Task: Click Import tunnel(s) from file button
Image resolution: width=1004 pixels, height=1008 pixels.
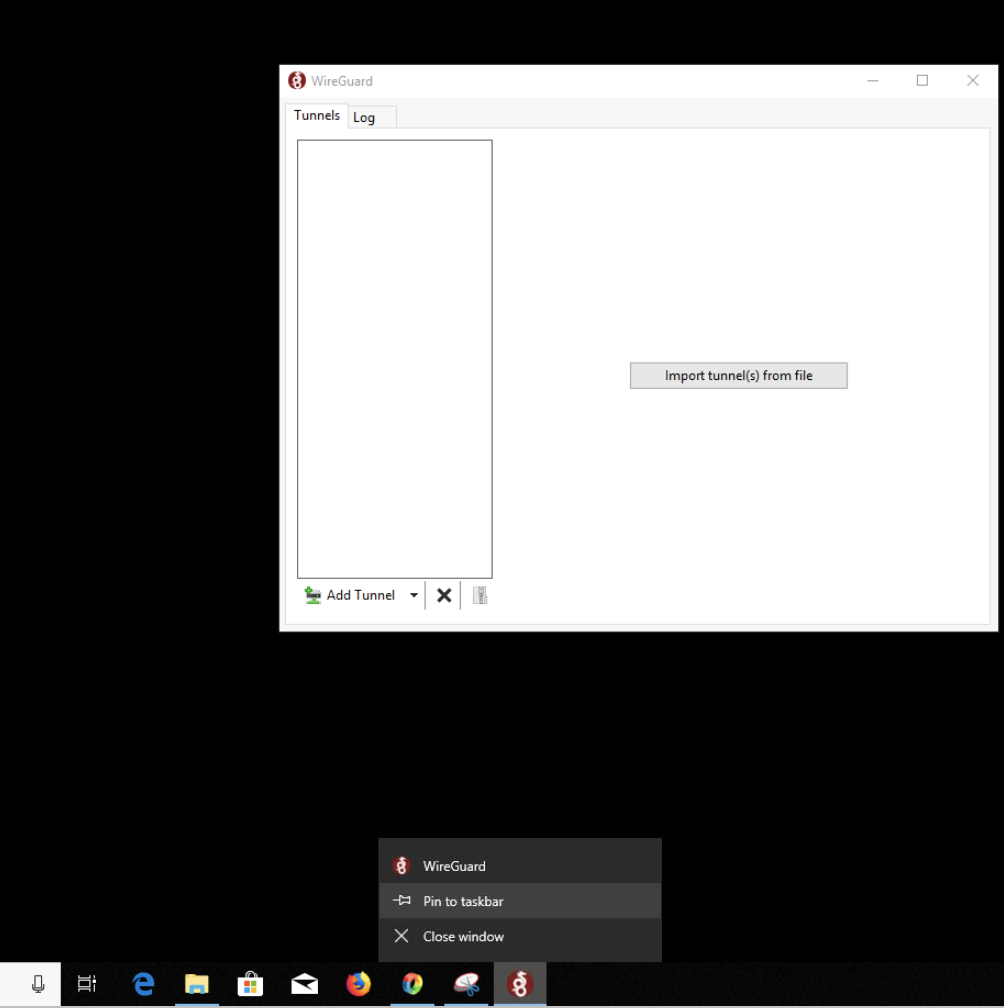Action: pyautogui.click(x=738, y=375)
